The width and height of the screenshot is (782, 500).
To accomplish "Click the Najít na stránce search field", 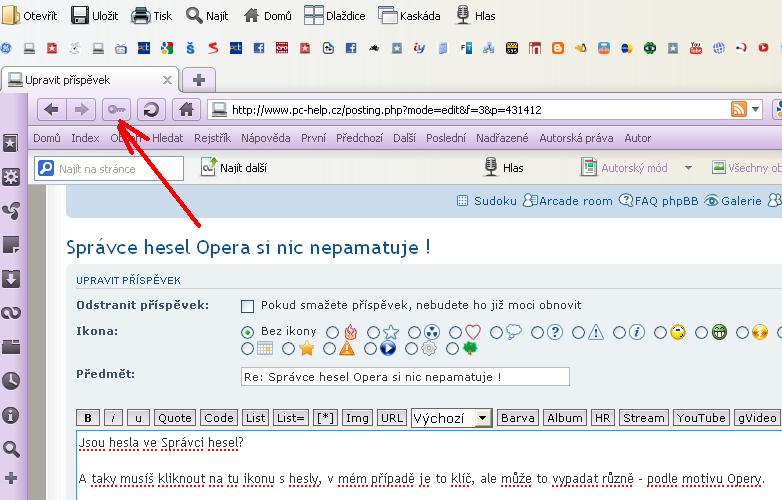I will pyautogui.click(x=109, y=168).
